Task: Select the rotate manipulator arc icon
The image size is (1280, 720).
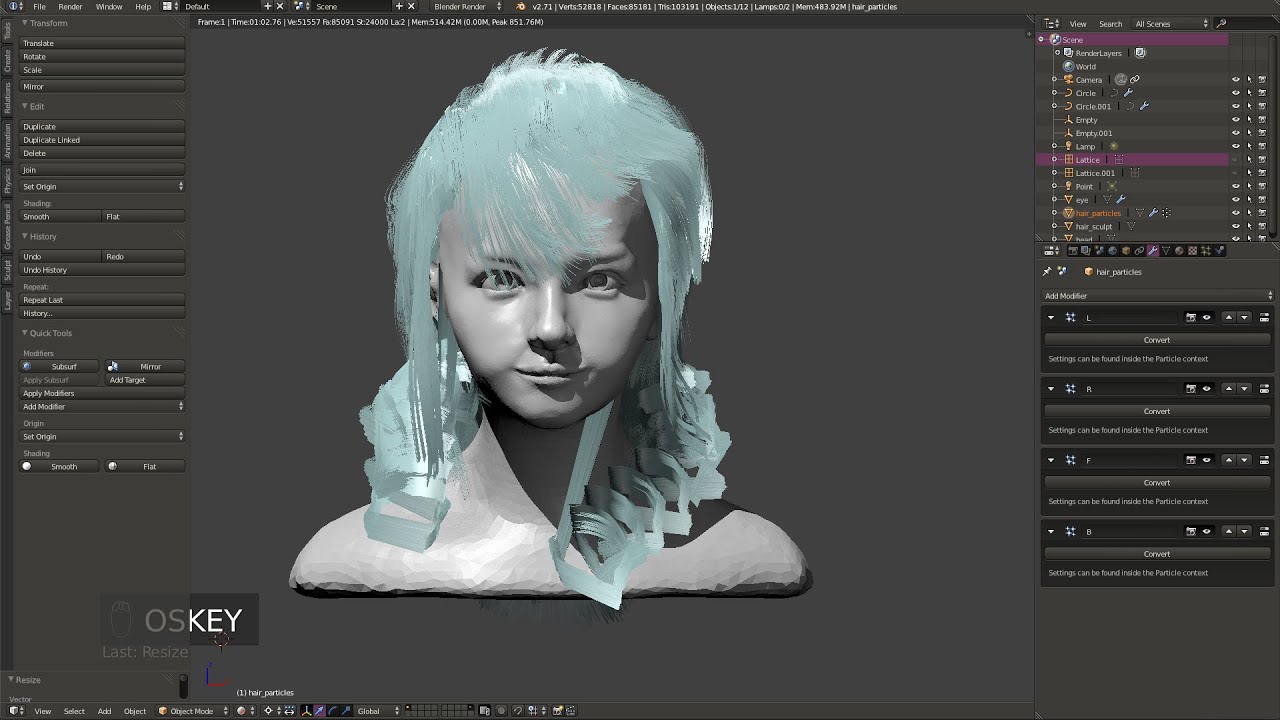Action: pyautogui.click(x=333, y=711)
